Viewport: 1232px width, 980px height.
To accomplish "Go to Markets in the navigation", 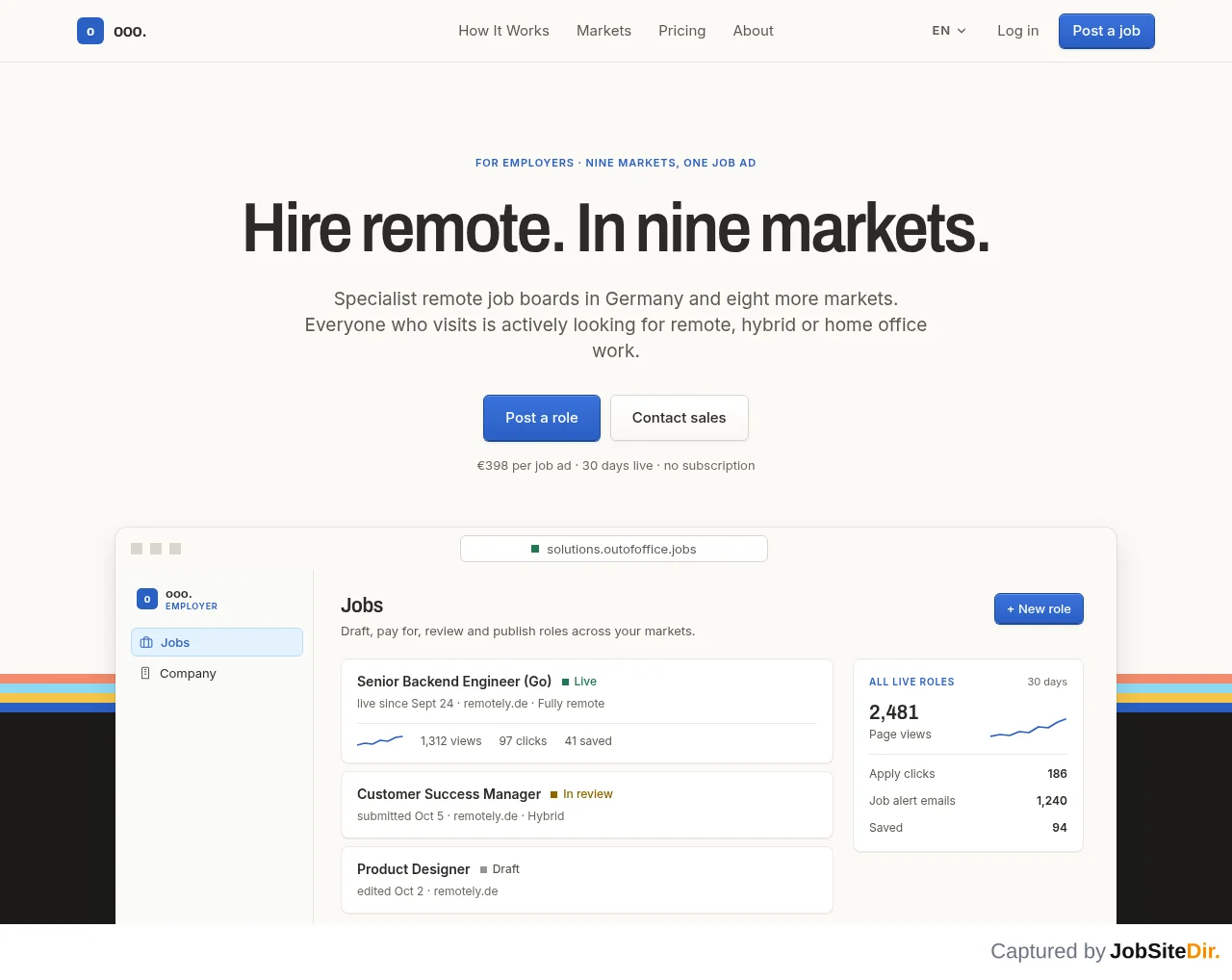I will click(x=603, y=31).
